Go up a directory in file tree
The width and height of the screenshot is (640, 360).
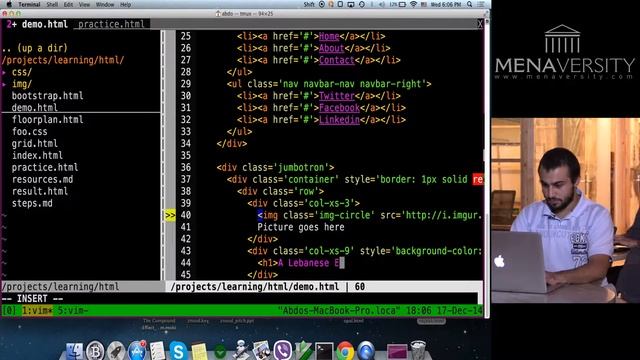(35, 48)
